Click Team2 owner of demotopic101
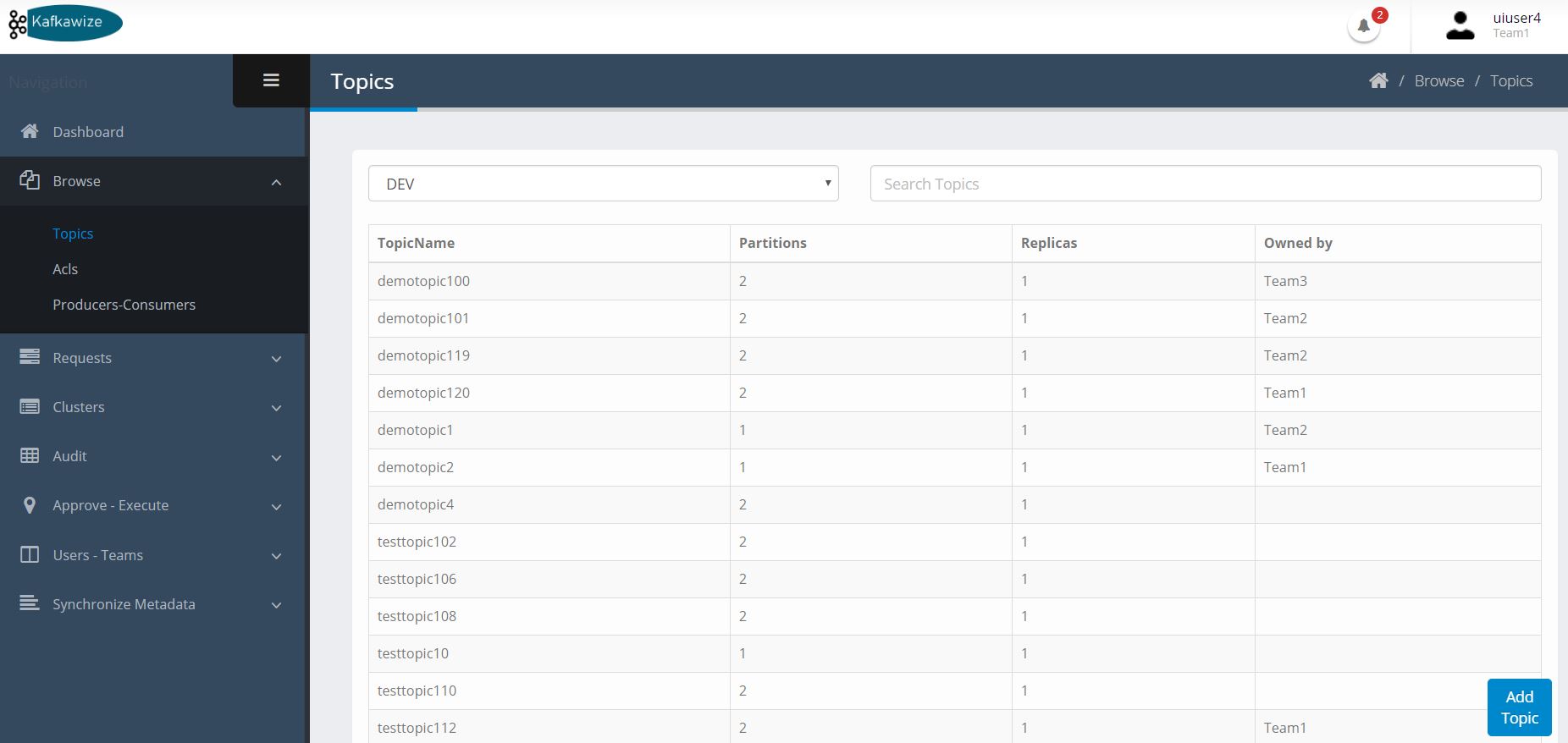 (x=1285, y=318)
